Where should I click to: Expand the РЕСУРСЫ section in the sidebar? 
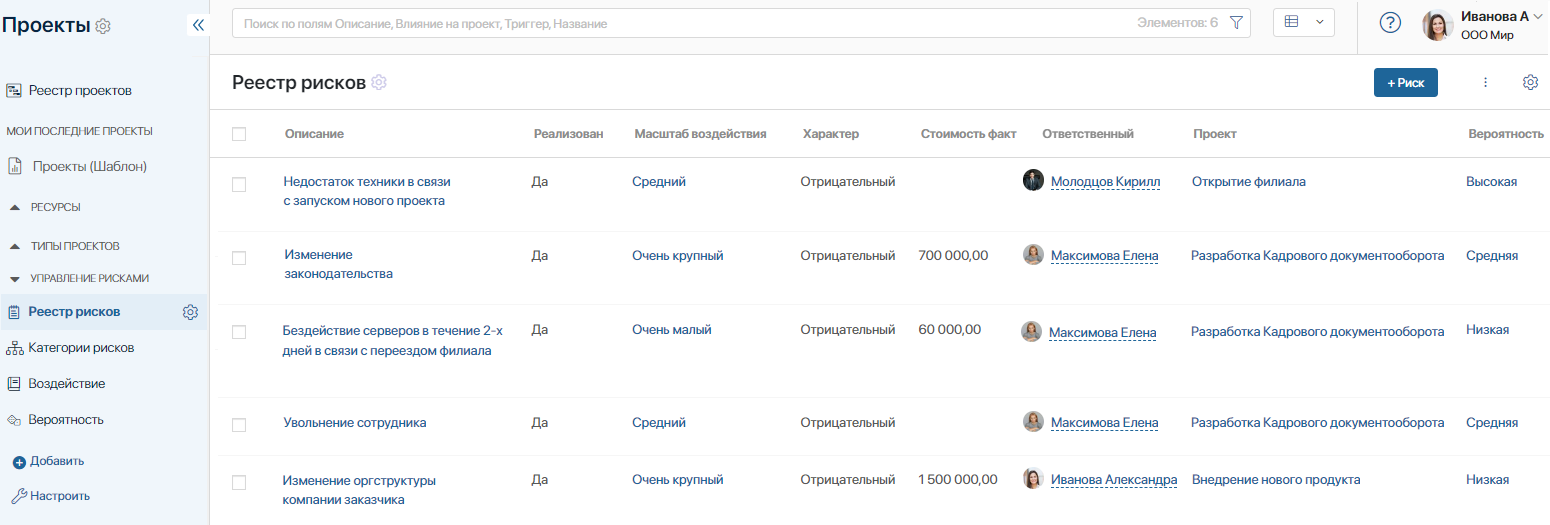pos(15,207)
